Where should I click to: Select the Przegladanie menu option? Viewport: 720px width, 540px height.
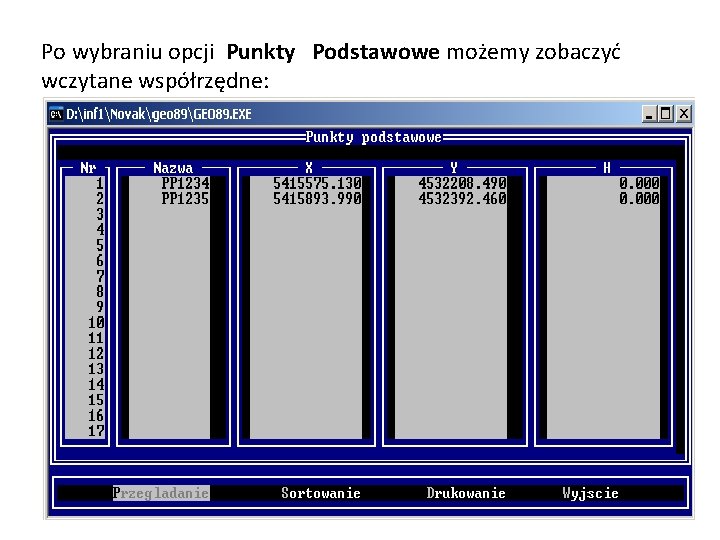(161, 493)
